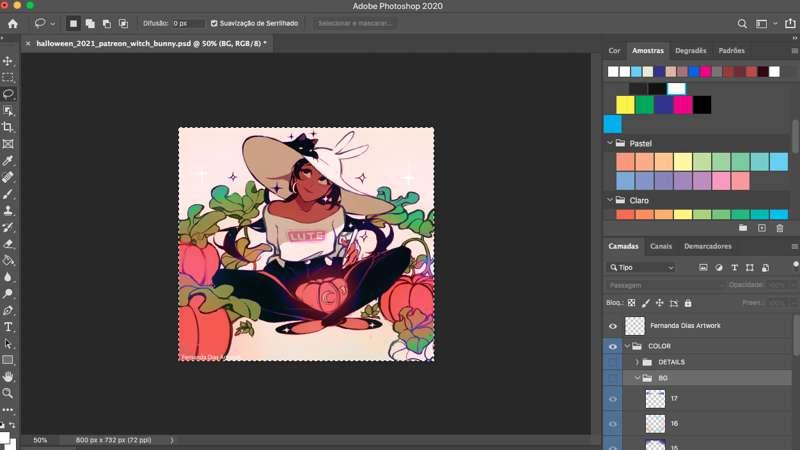Screen dimensions: 800x450
Task: Open the status bar info arrow
Action: tap(171, 440)
